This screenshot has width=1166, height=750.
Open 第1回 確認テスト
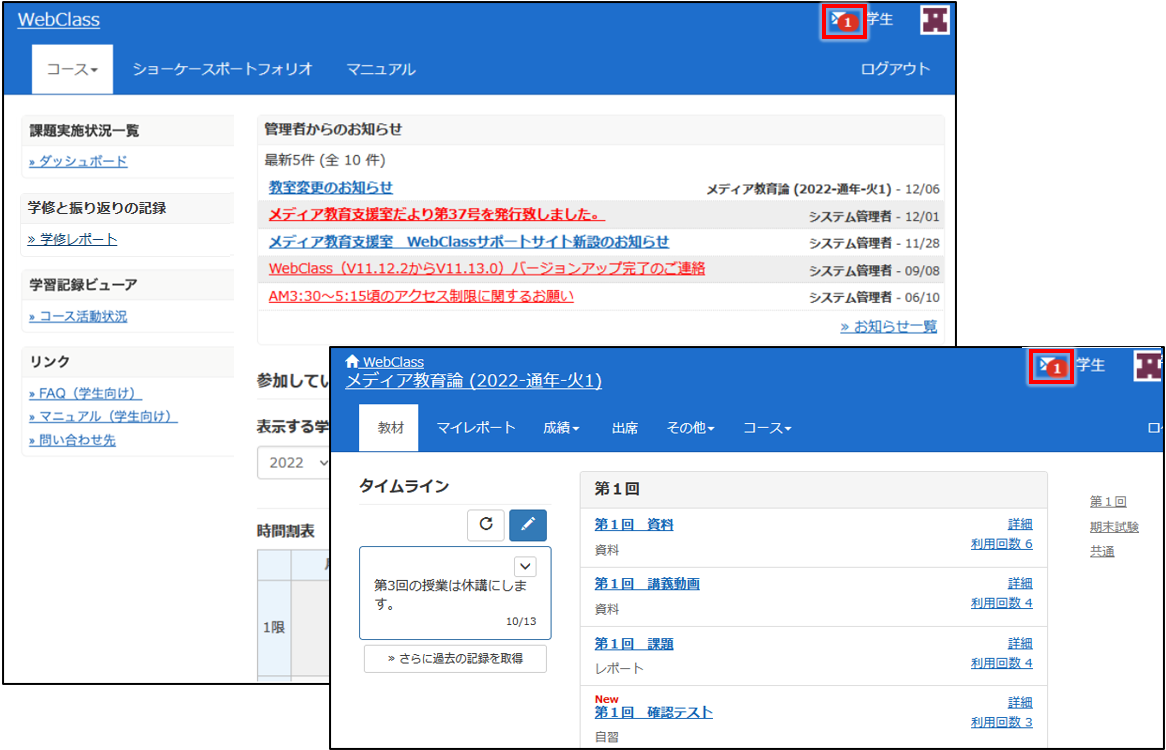coord(654,712)
